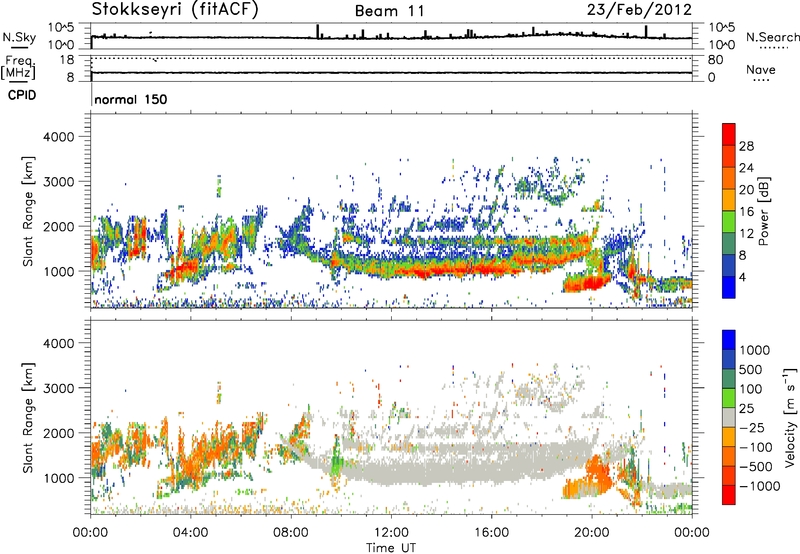Screen dimensions: 800x554
Task: Pick gray velocity segment between 25 and −25
Action: pyautogui.click(x=729, y=417)
